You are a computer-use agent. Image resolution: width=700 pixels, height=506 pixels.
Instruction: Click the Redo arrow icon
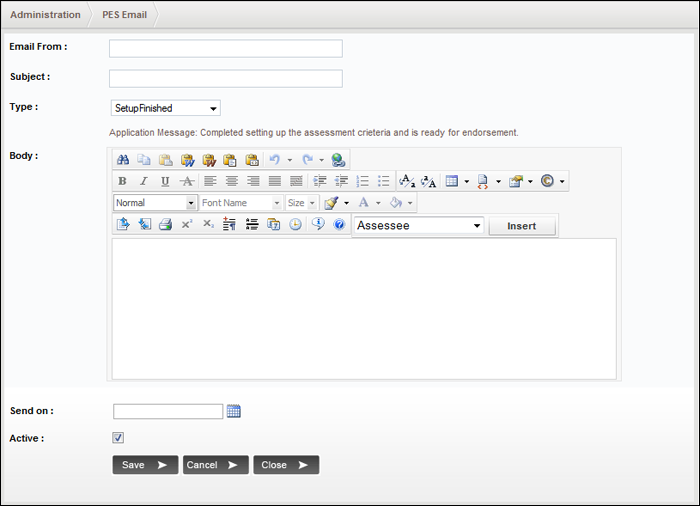click(307, 159)
